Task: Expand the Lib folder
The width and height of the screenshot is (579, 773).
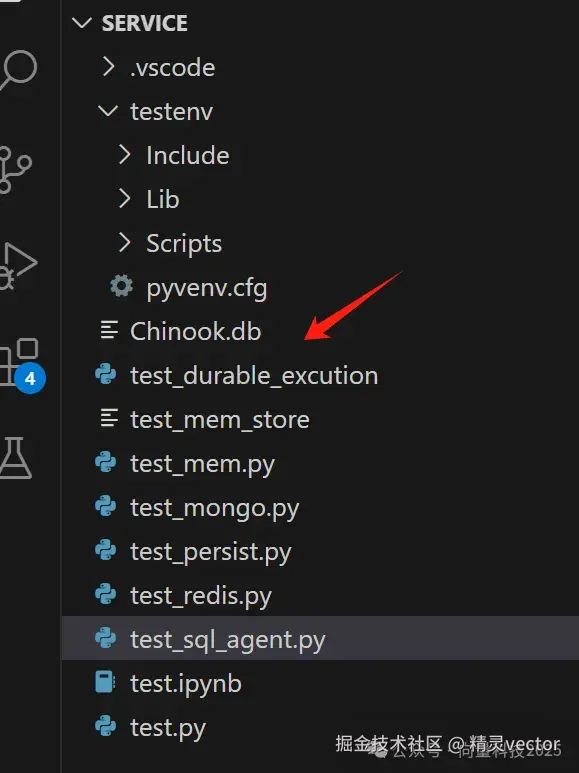Action: coord(124,199)
